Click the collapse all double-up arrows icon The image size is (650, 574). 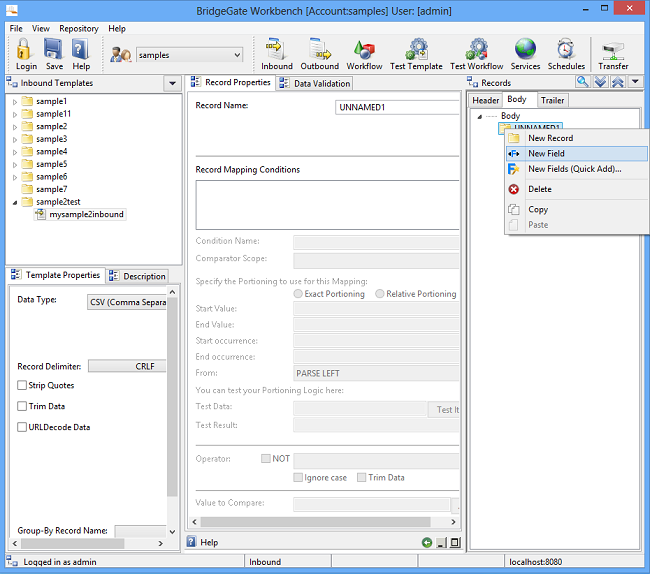point(618,82)
